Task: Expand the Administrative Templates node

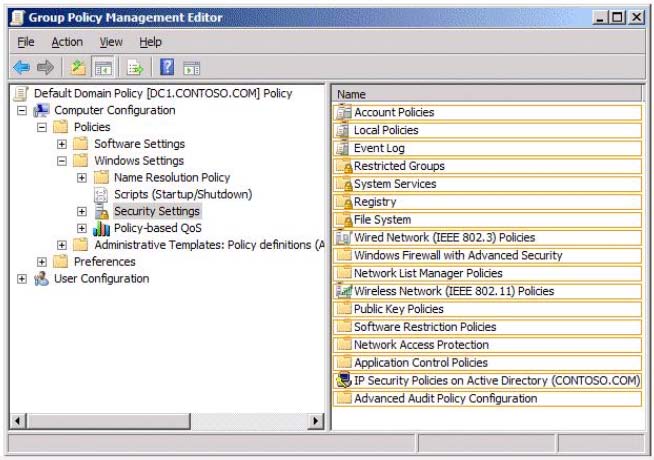Action: pos(62,245)
